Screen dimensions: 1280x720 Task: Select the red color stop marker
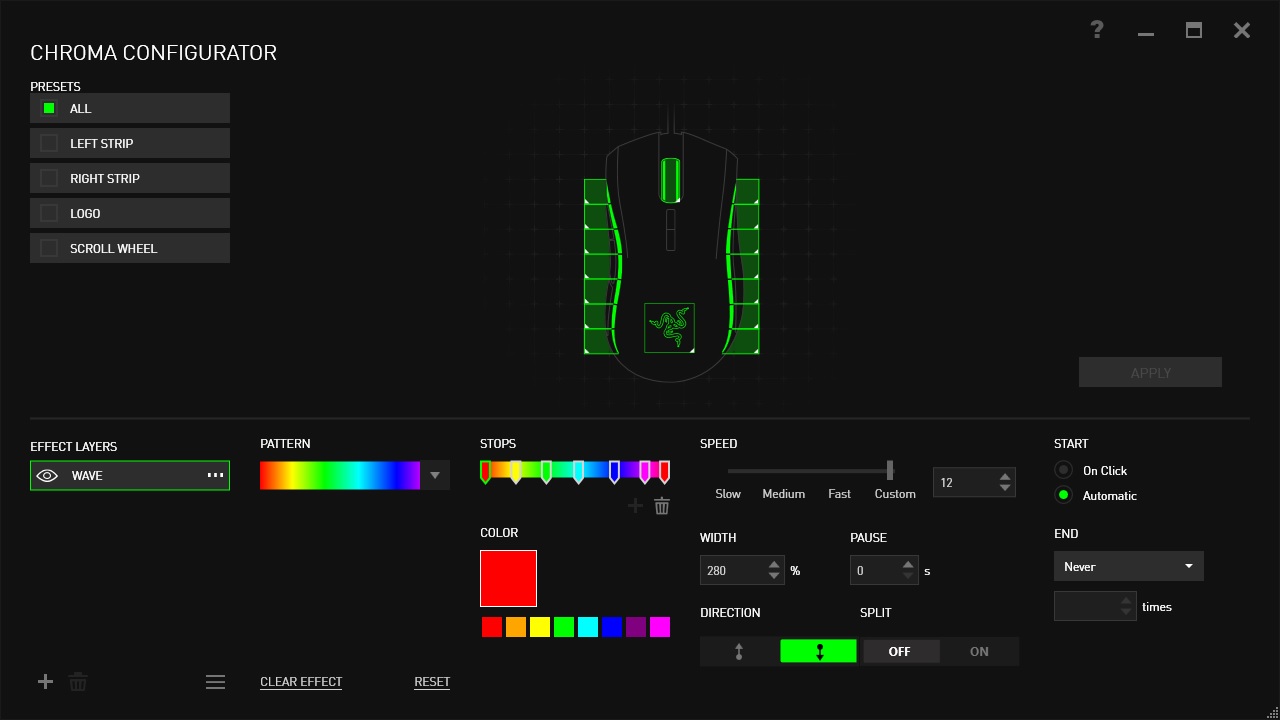point(485,472)
